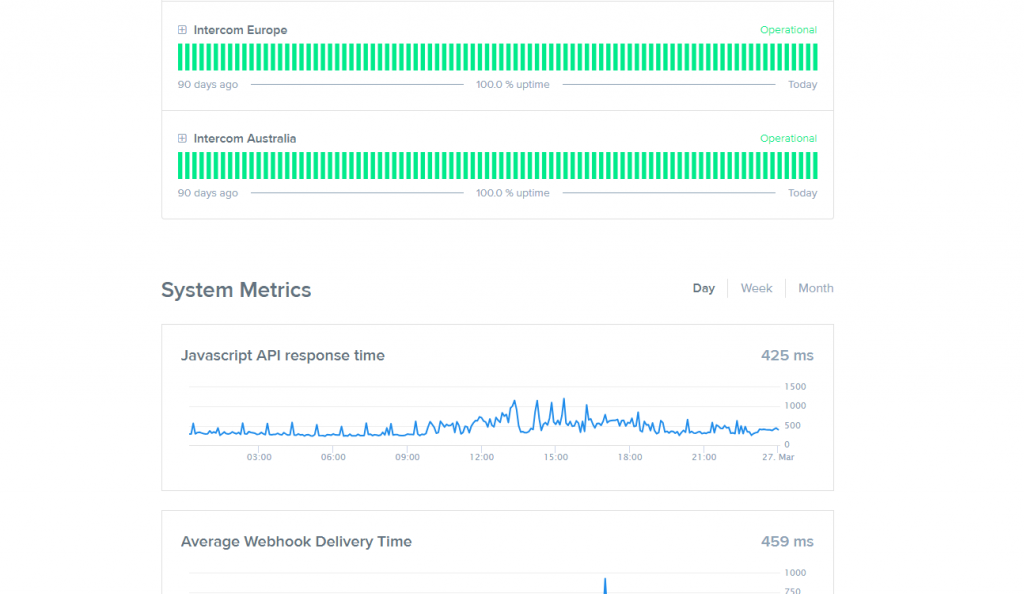Expand the Intercom Australia component group

pyautogui.click(x=182, y=139)
